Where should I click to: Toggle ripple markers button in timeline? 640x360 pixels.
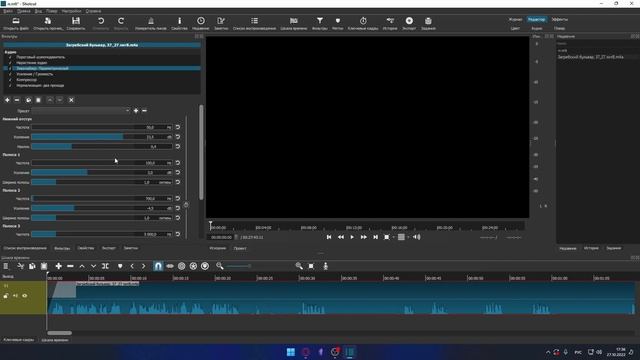pyautogui.click(x=205, y=266)
